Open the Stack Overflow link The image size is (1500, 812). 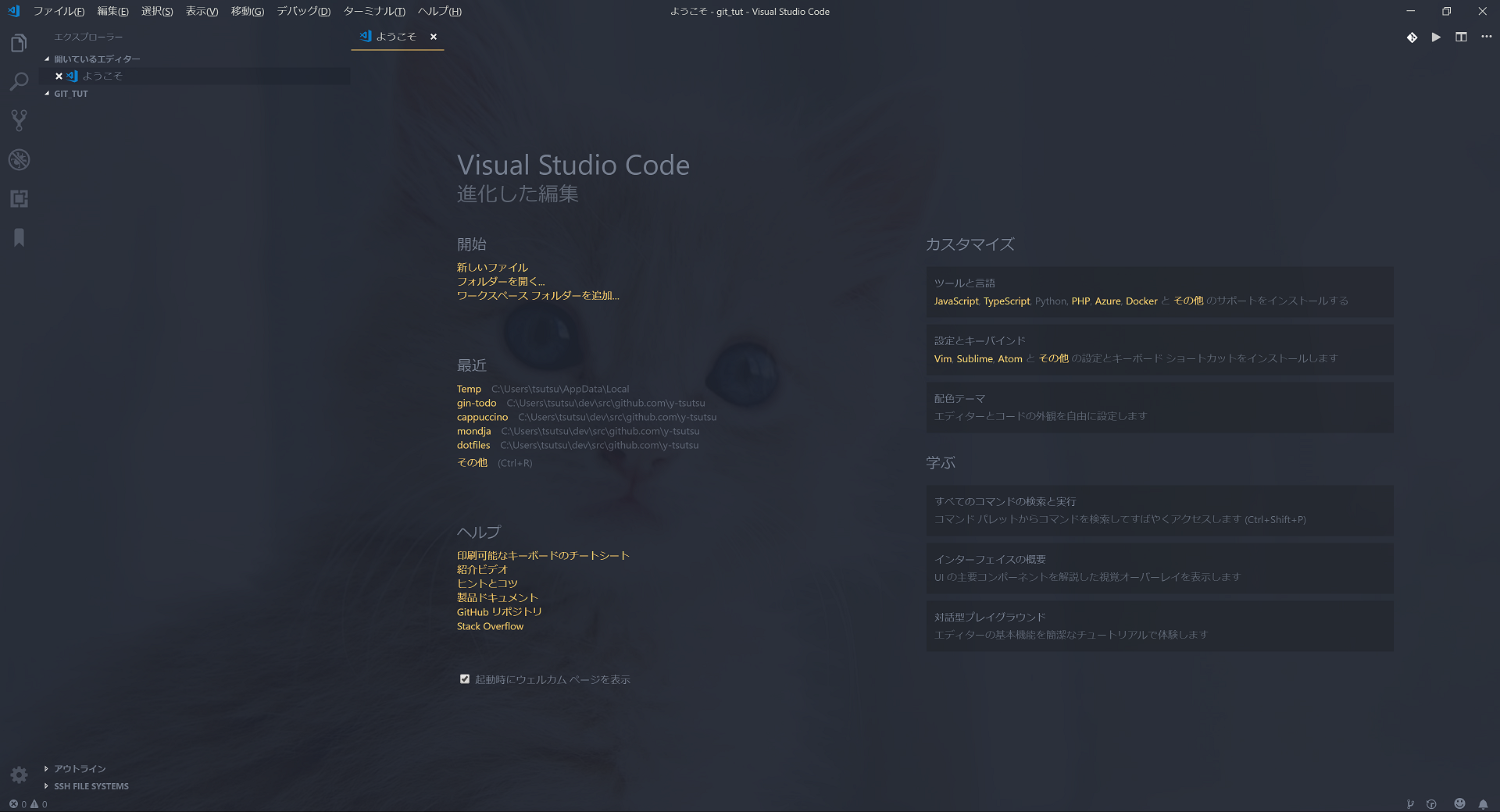pyautogui.click(x=490, y=626)
